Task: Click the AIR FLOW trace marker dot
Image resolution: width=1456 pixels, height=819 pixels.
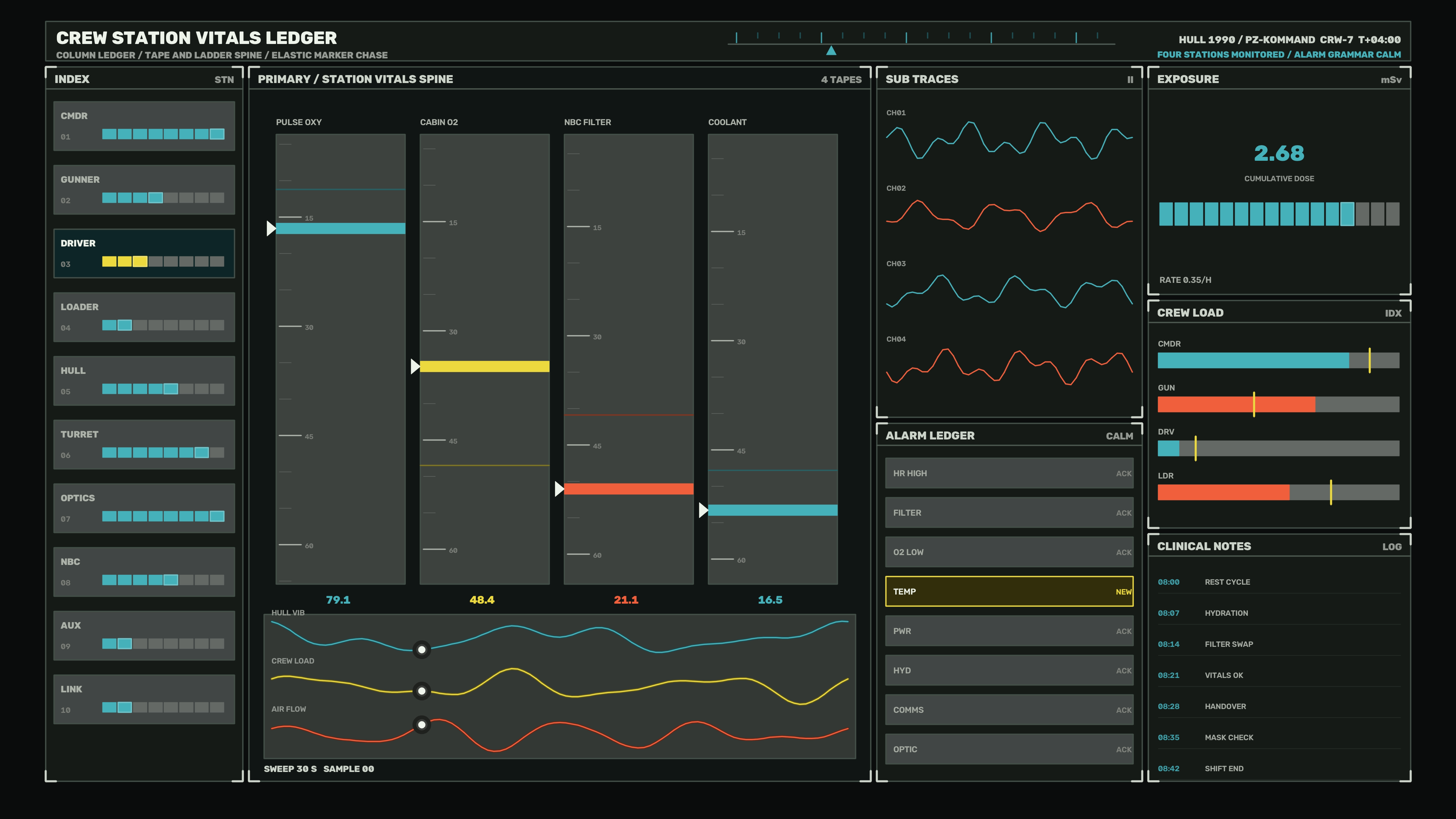Action: coord(422,725)
